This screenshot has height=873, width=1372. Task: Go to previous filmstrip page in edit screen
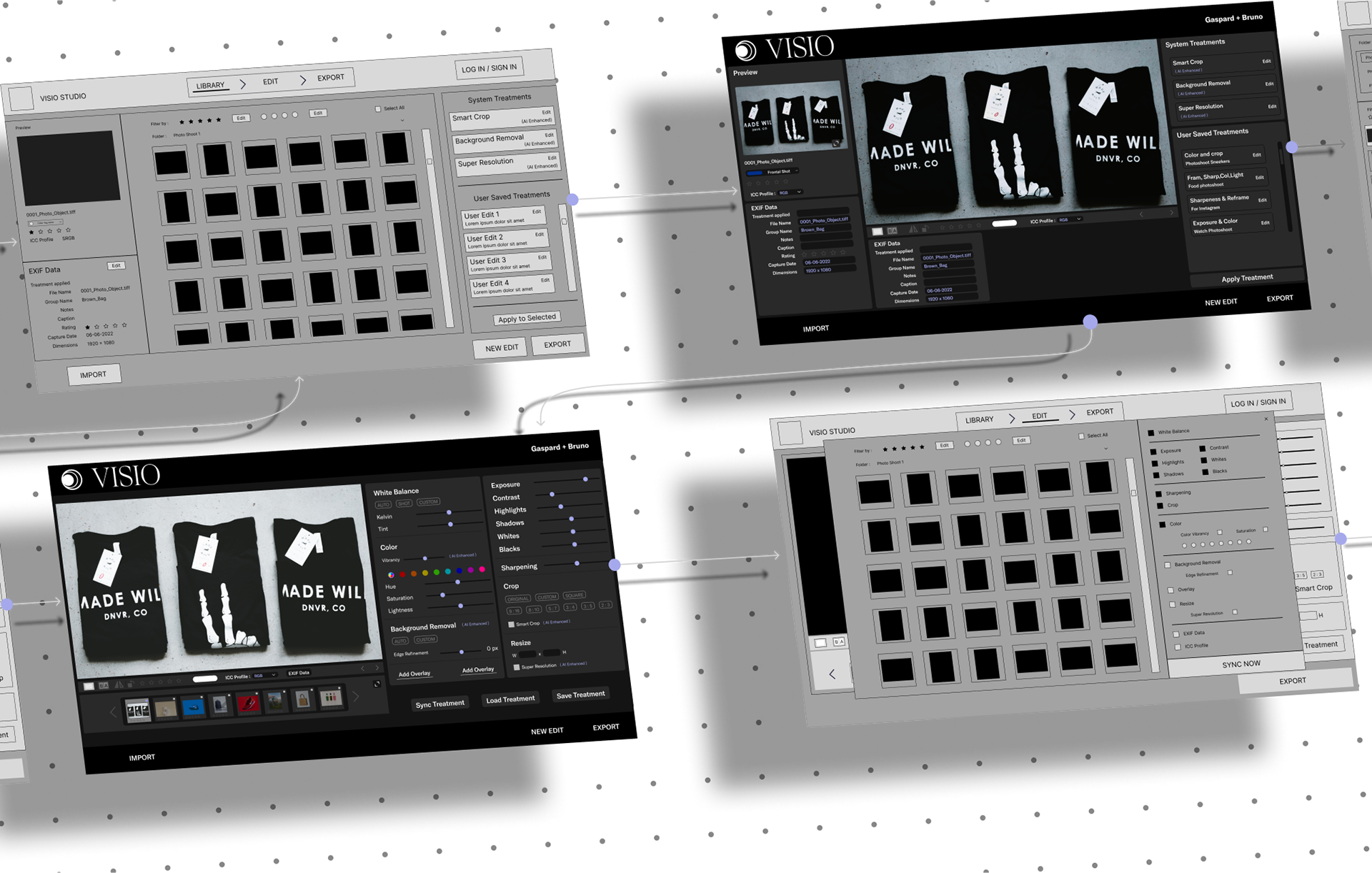(x=113, y=712)
